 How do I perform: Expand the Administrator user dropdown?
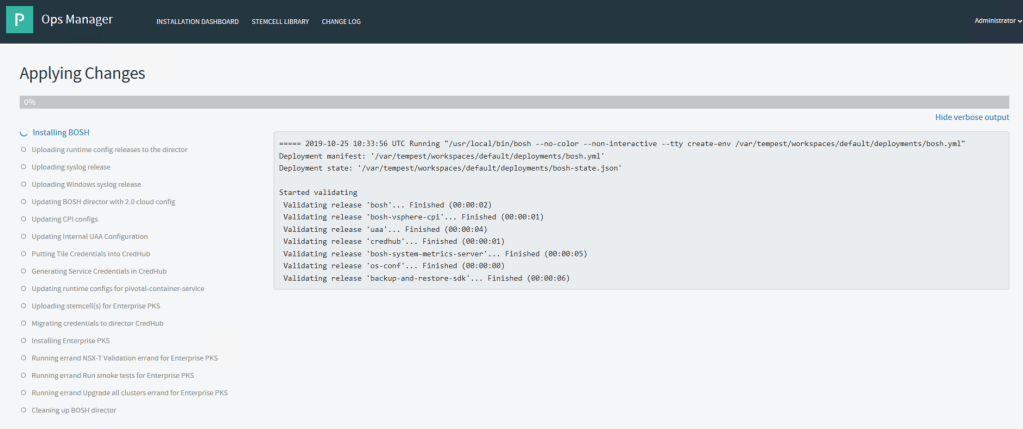pyautogui.click(x=996, y=20)
